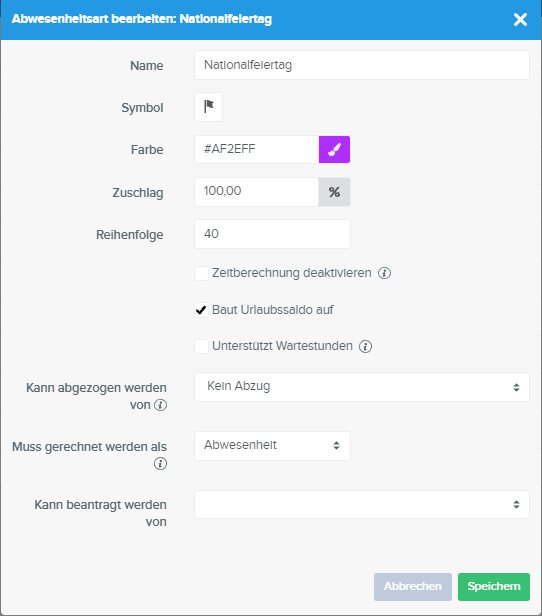The height and width of the screenshot is (616, 542).
Task: Show info for Muss gerechnet werden als
Action: [160, 464]
